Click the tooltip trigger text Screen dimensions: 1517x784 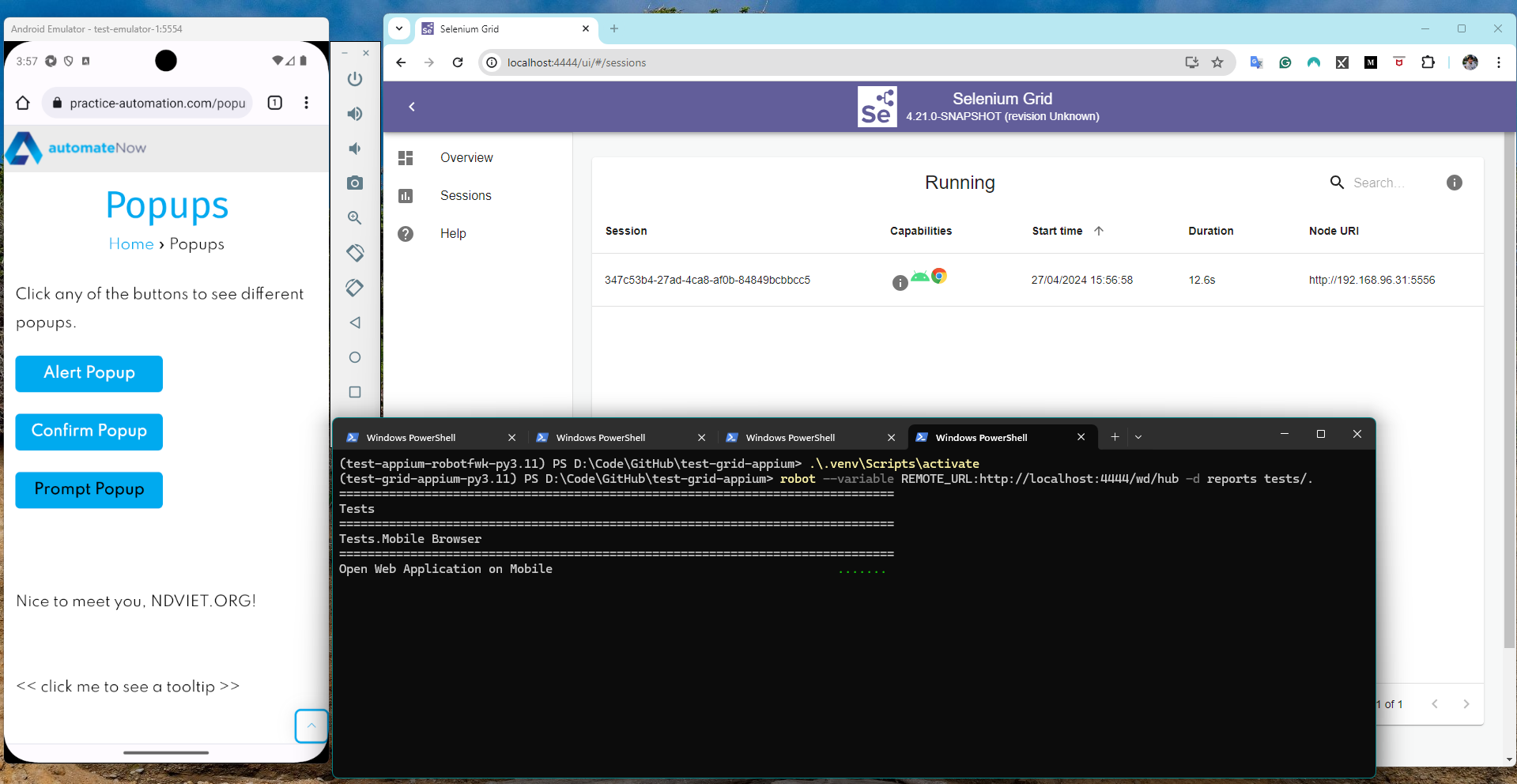pos(128,686)
